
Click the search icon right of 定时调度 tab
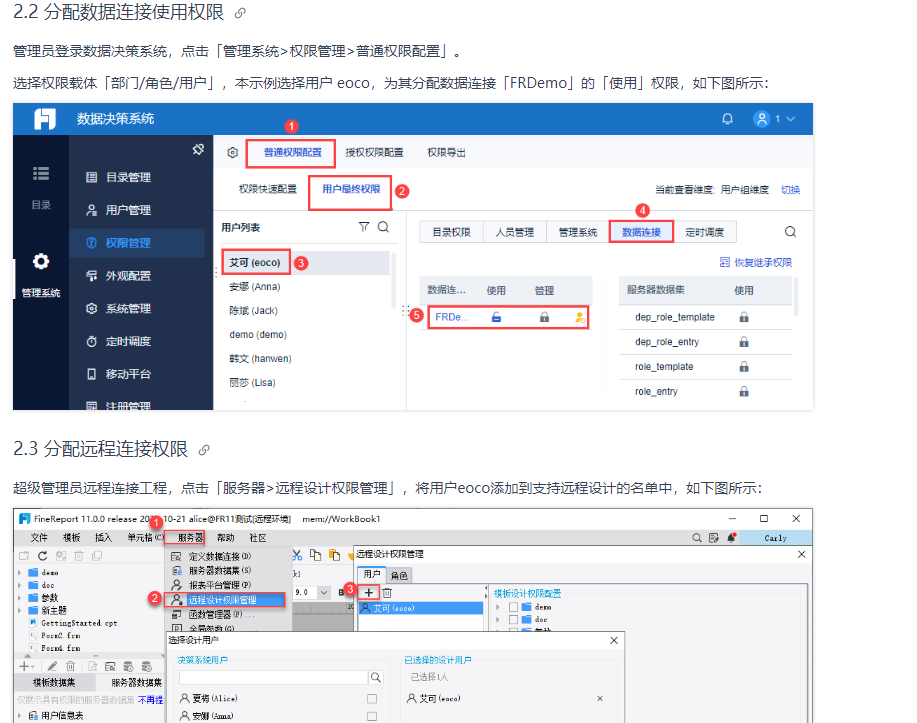point(790,232)
